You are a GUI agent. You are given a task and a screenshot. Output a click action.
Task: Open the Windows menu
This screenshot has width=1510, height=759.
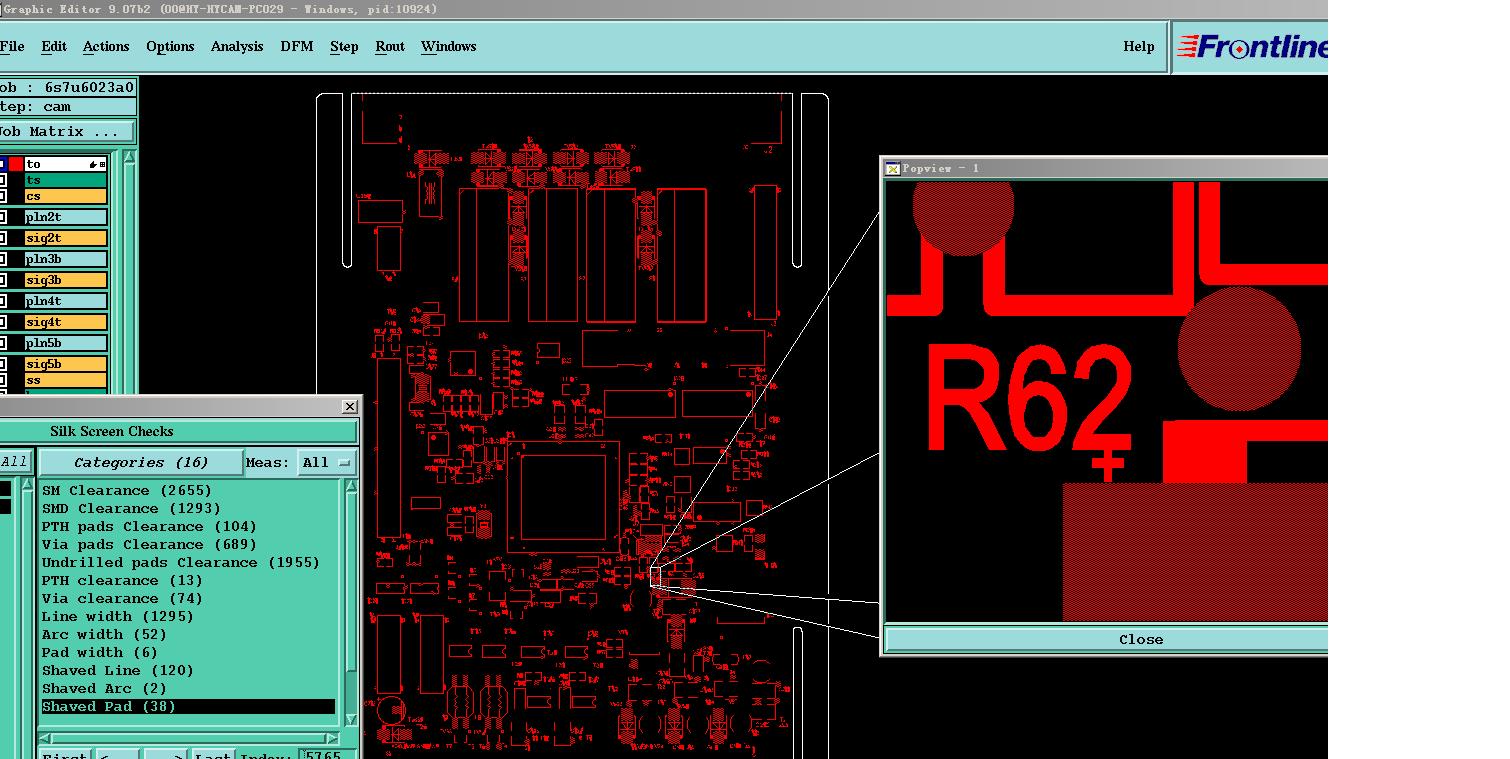[448, 46]
